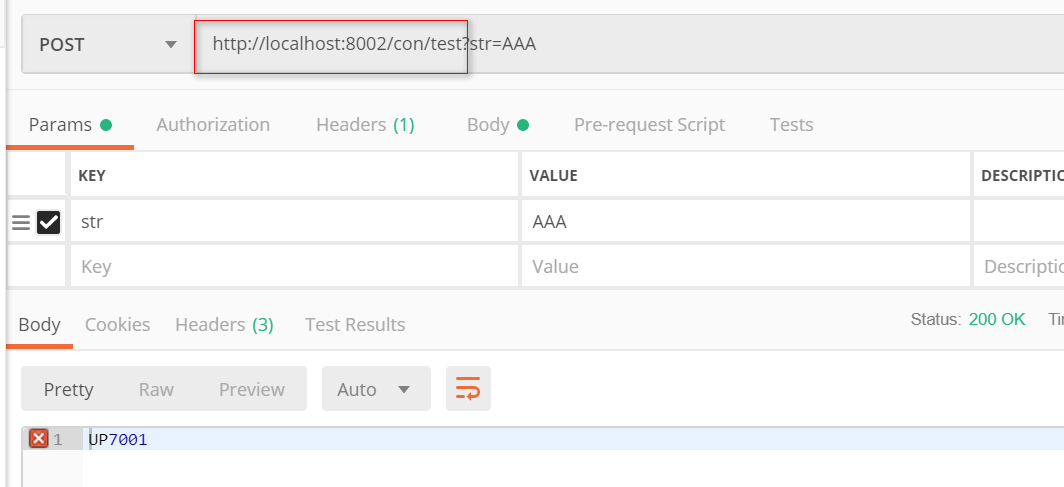The image size is (1064, 487).
Task: Toggle the line wrap icon
Action: (x=468, y=389)
